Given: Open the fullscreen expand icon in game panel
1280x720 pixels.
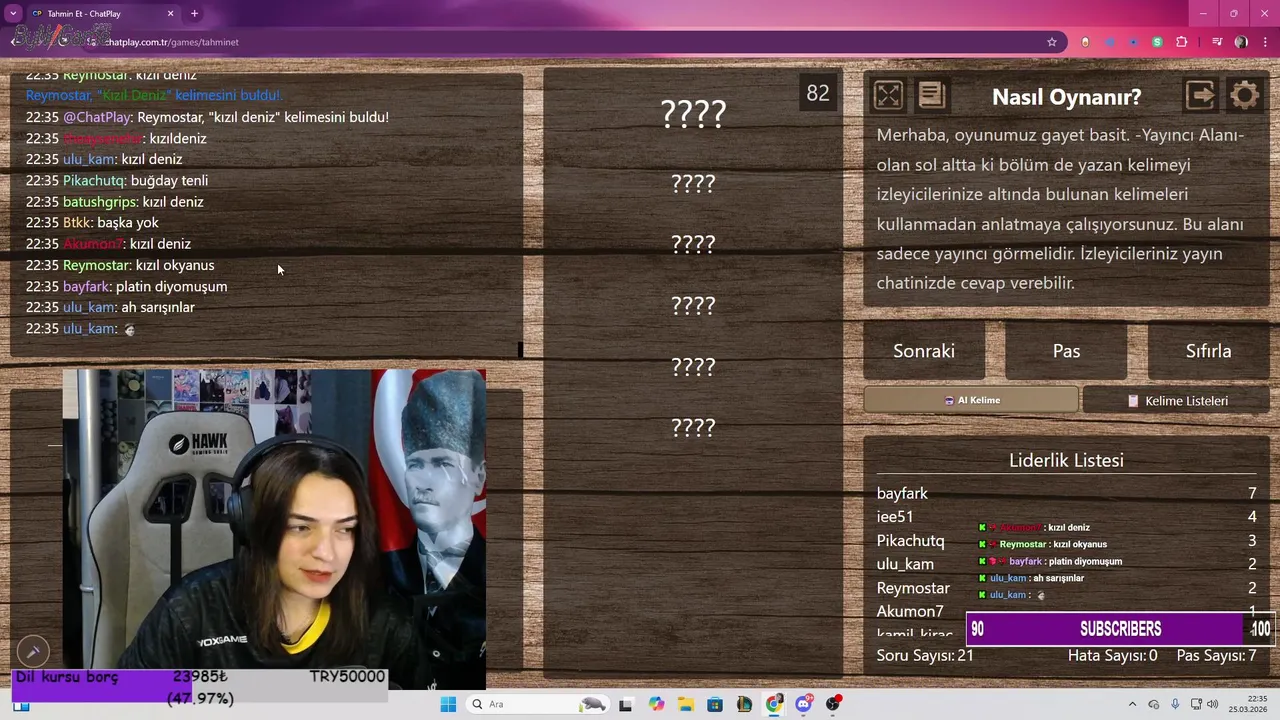Looking at the screenshot, I should coord(888,95).
